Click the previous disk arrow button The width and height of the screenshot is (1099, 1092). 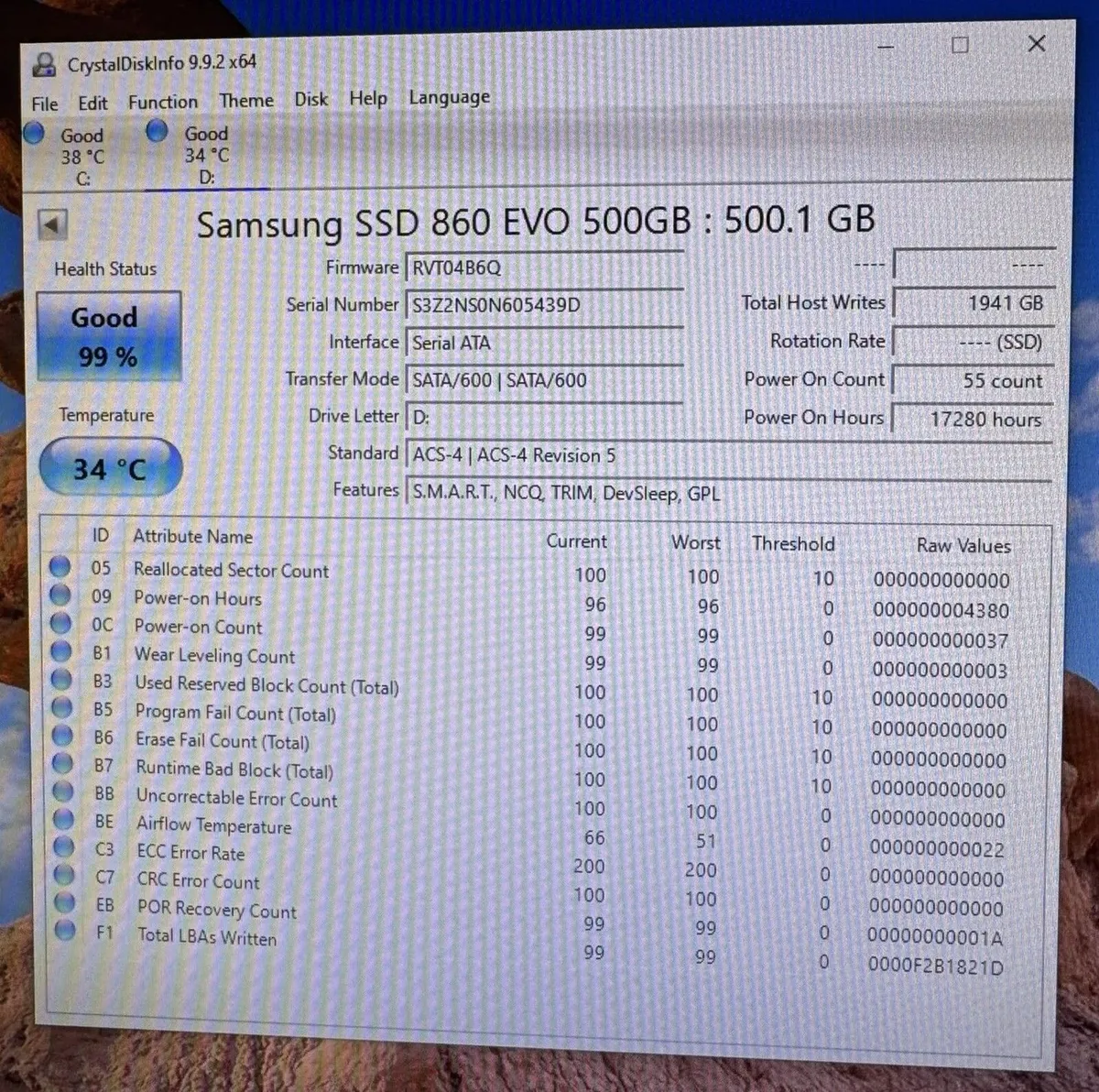coord(52,224)
